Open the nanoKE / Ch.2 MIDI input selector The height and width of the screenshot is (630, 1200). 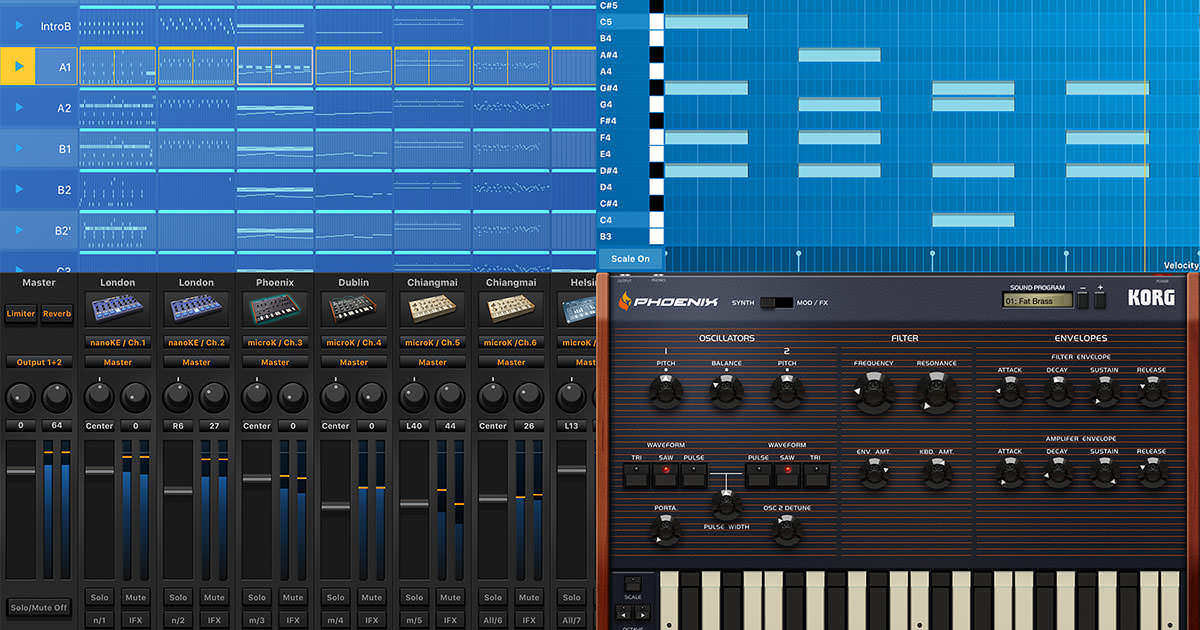[196, 343]
